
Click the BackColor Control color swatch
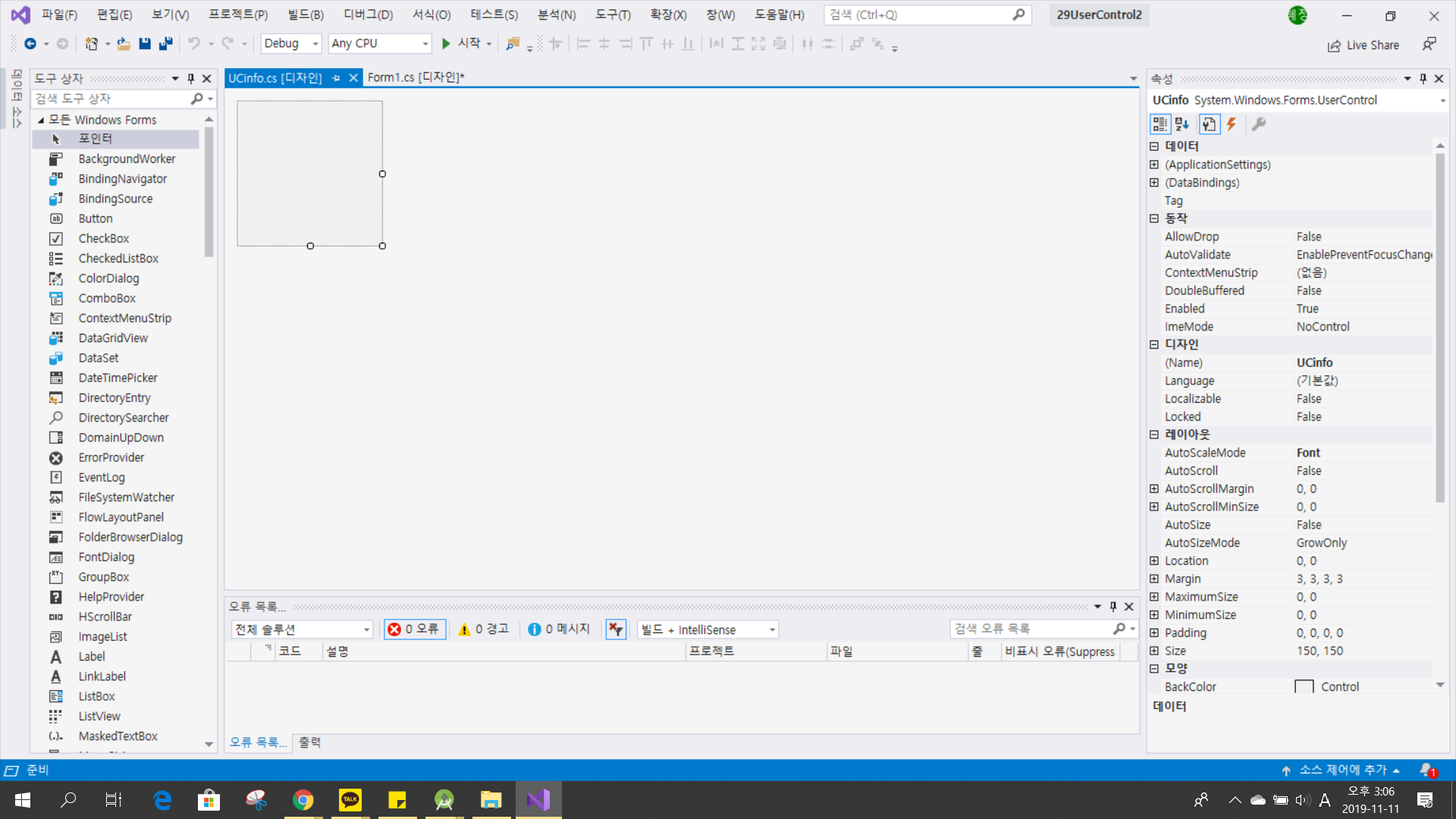click(1304, 687)
